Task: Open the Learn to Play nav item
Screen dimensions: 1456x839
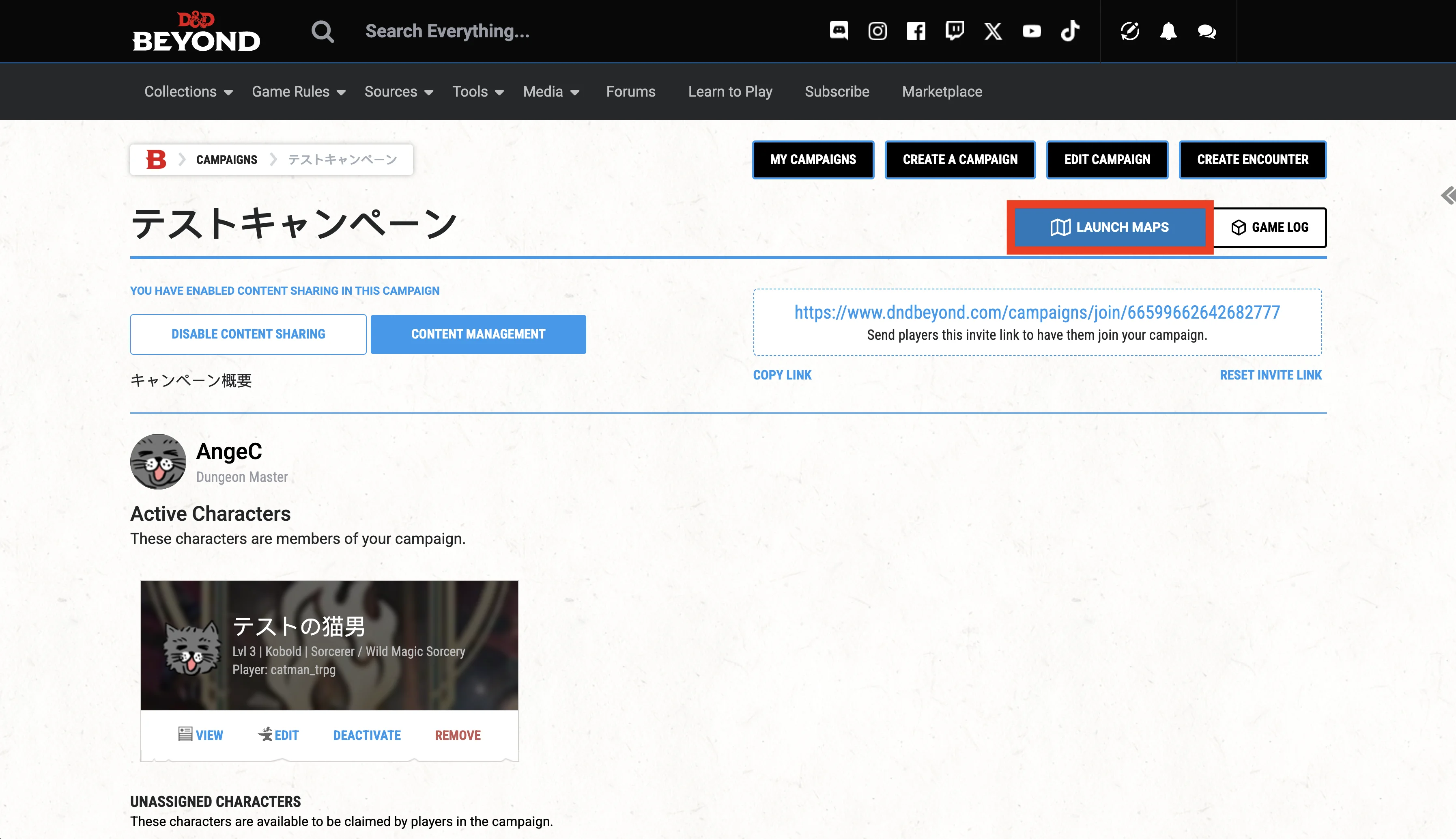Action: [x=730, y=92]
